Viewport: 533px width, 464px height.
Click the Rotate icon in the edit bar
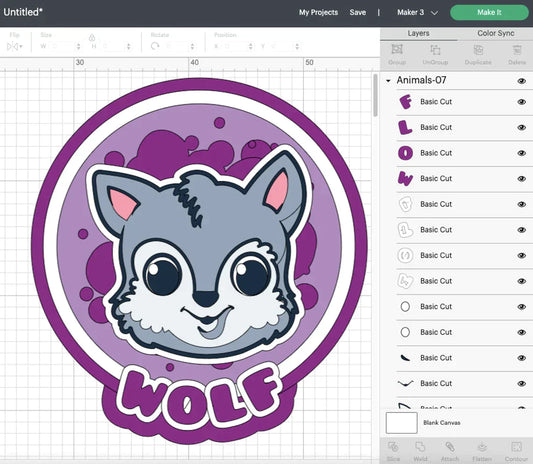[155, 46]
